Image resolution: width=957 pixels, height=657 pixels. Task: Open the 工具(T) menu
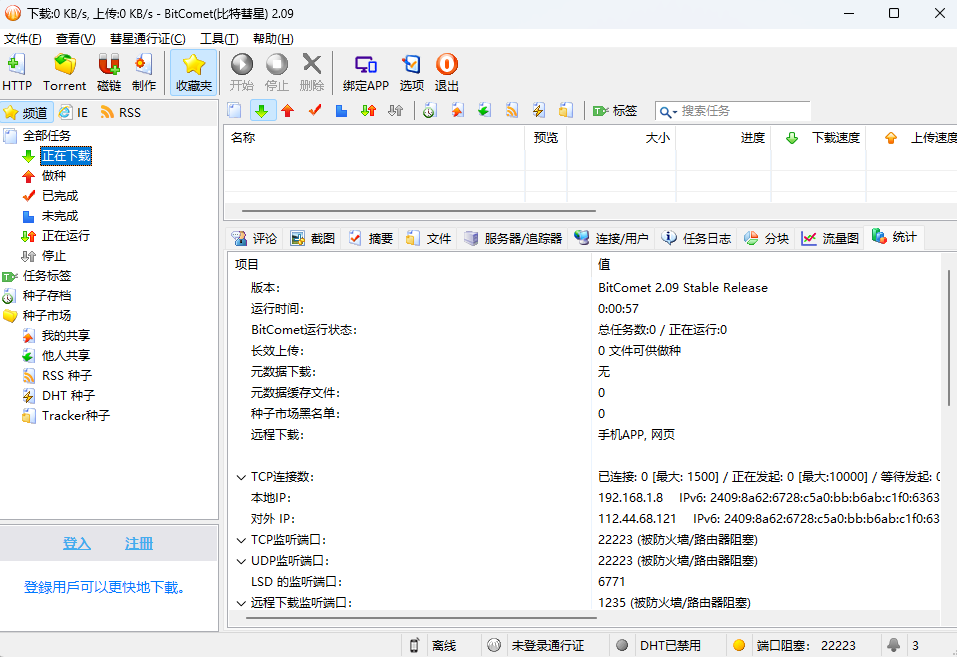(219, 38)
